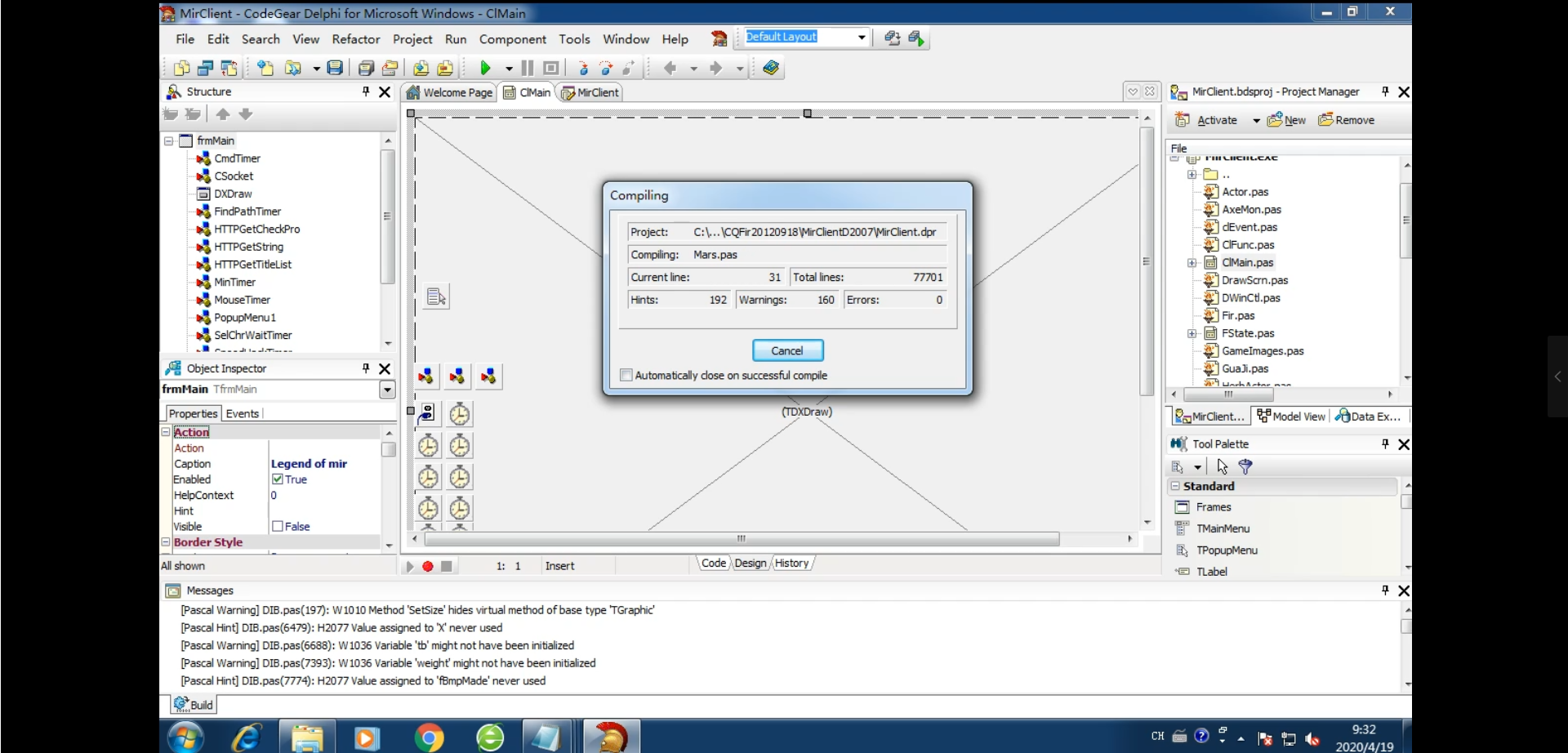Click the Trace Into debug icon

(583, 68)
